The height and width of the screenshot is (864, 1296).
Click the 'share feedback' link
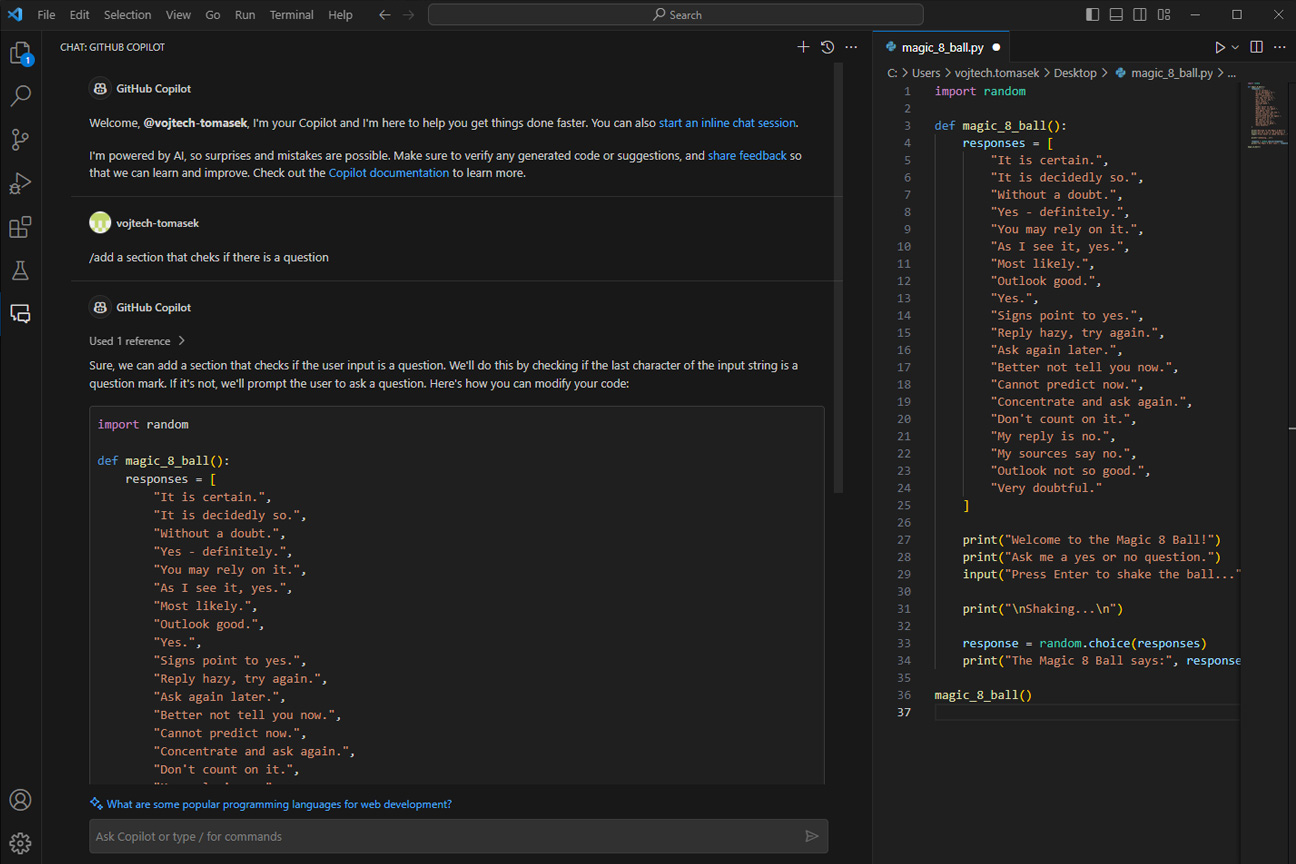[x=747, y=156]
